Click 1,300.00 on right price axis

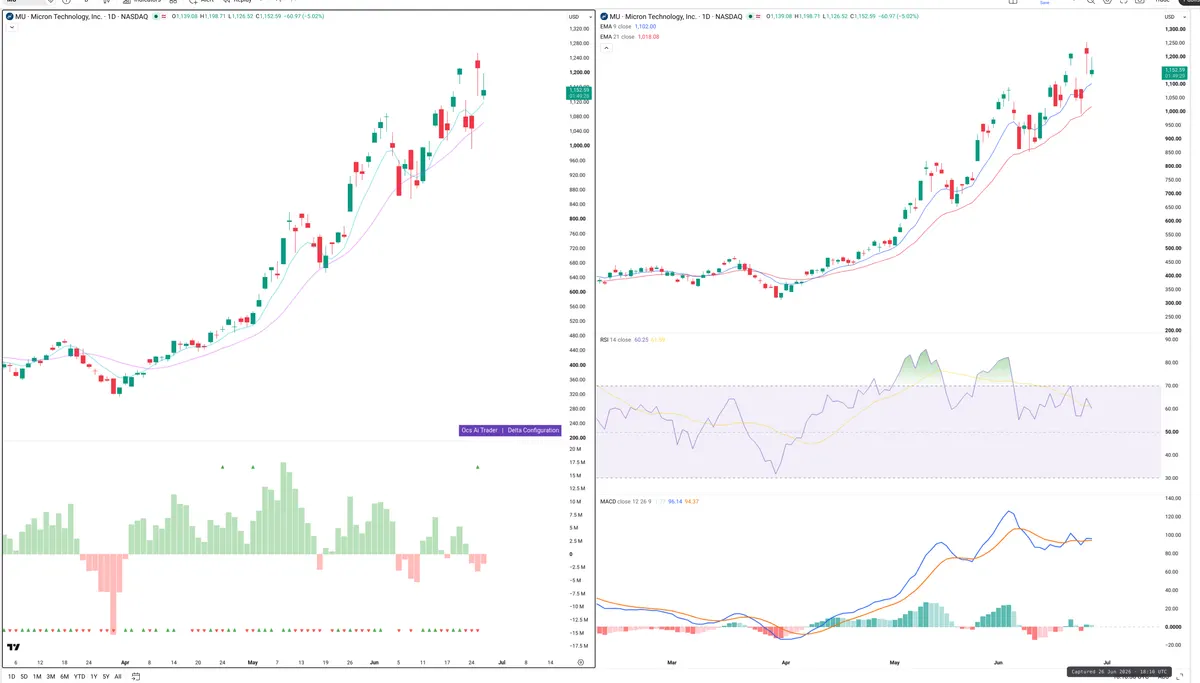tap(1175, 29)
